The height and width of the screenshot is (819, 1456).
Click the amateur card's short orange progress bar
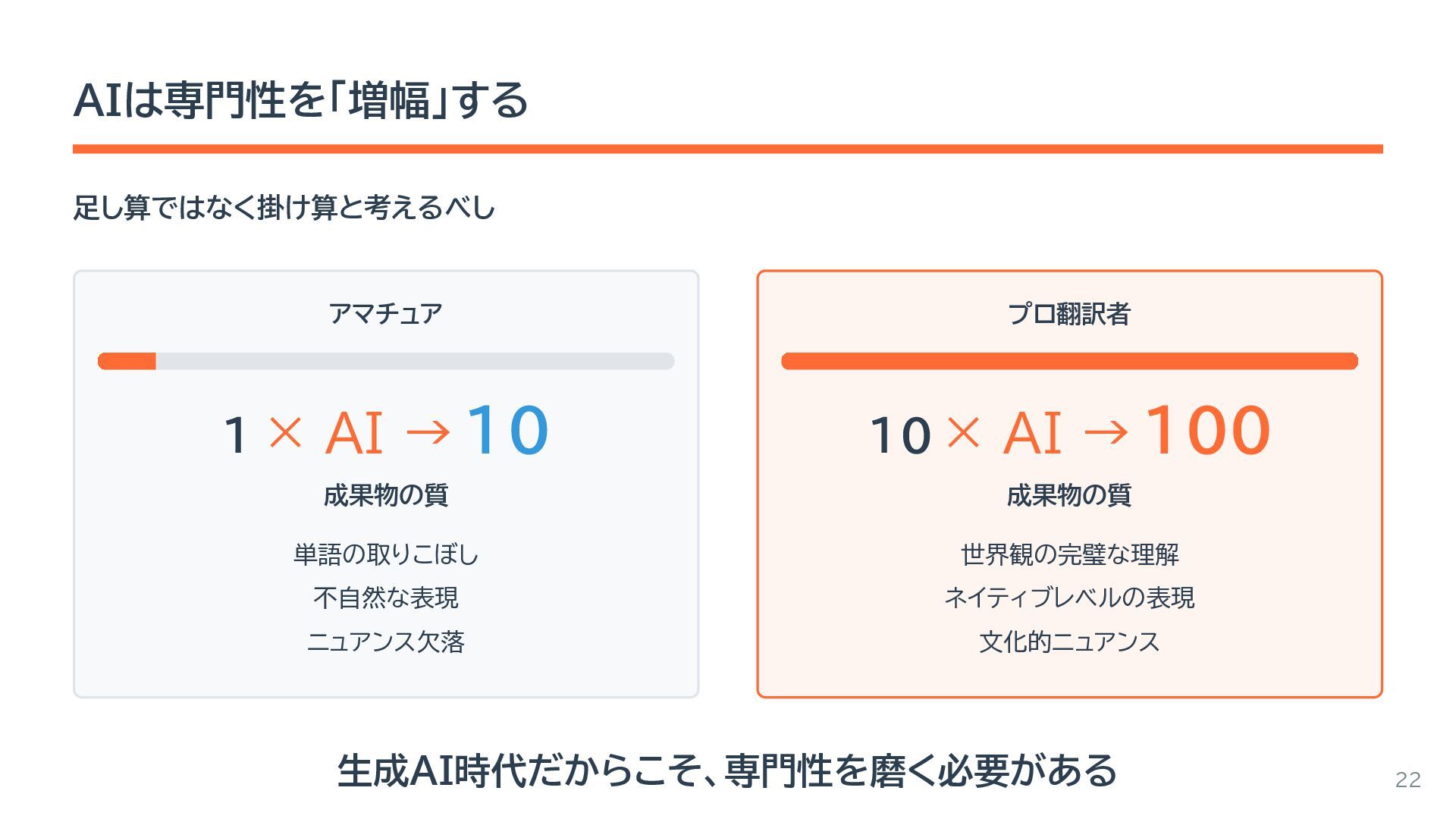pyautogui.click(x=127, y=361)
